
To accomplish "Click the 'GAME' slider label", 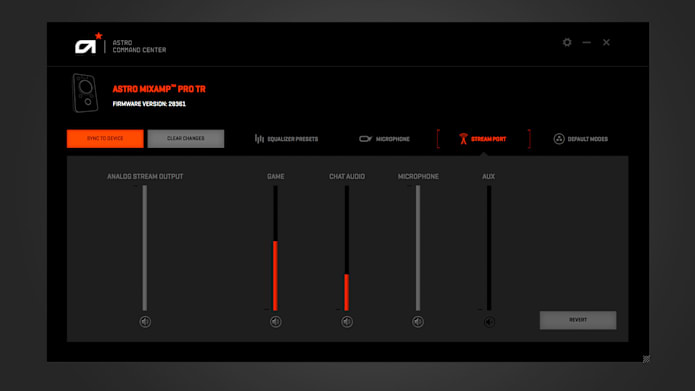I will point(276,176).
